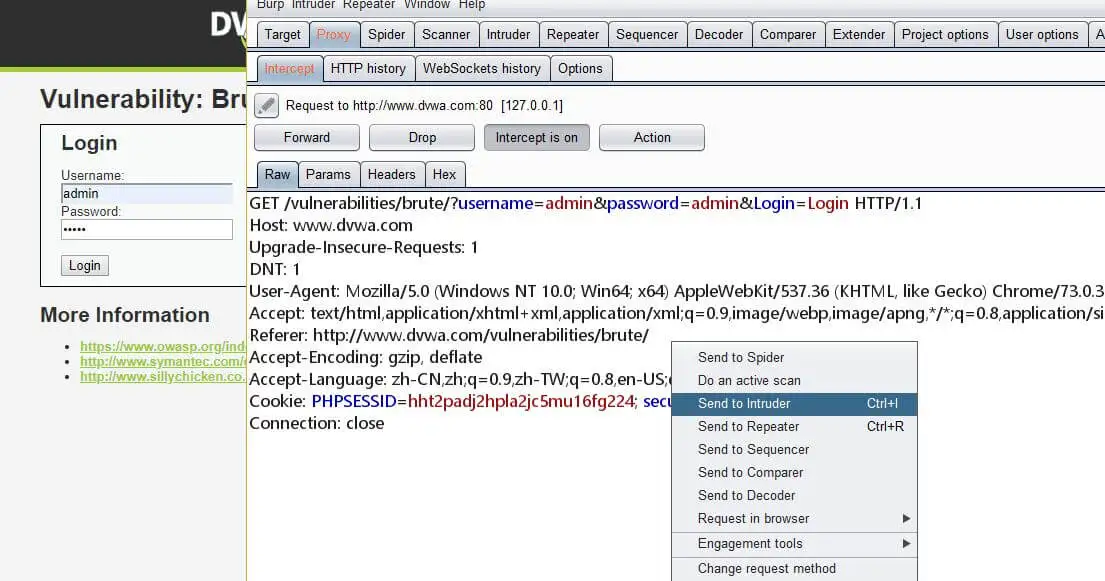
Task: Open the Window menu
Action: [x=427, y=5]
